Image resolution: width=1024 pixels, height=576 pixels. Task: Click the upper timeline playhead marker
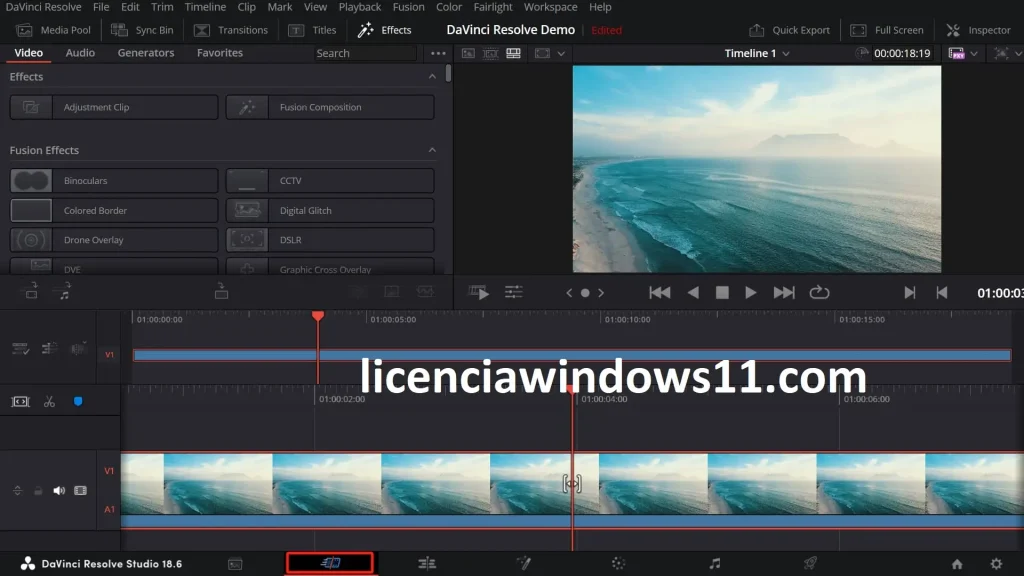coord(318,316)
